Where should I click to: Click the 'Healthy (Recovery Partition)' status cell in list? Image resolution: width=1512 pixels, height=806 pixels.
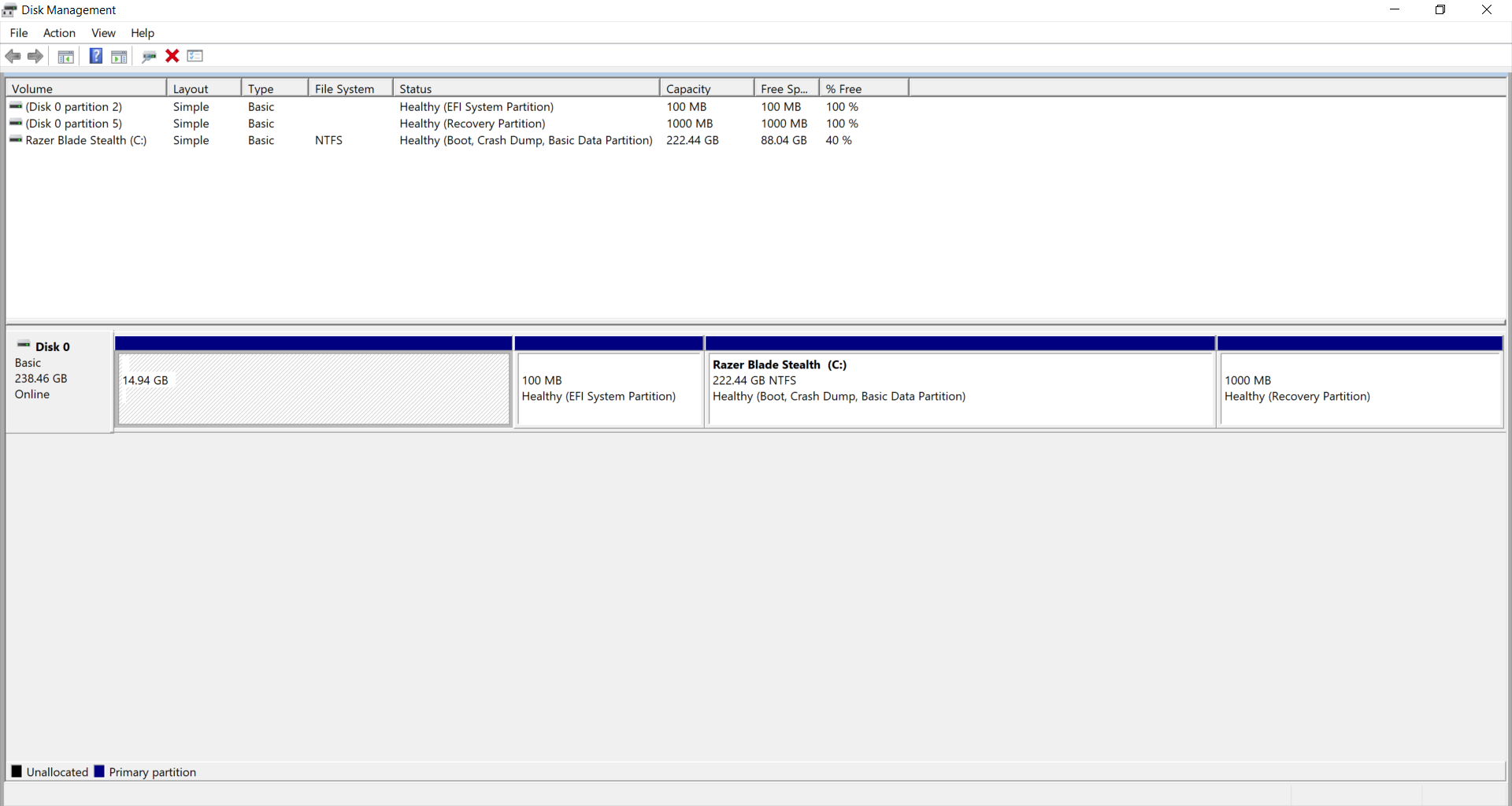(x=472, y=123)
